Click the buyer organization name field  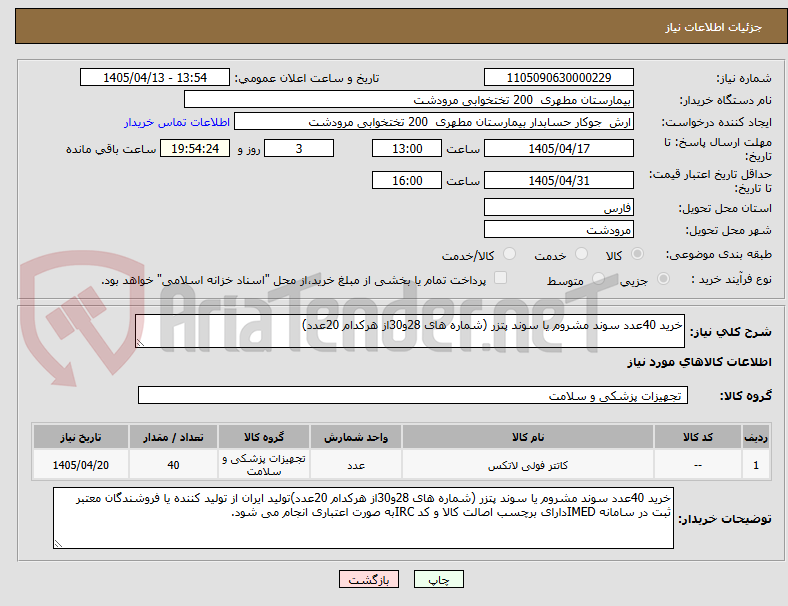(409, 99)
